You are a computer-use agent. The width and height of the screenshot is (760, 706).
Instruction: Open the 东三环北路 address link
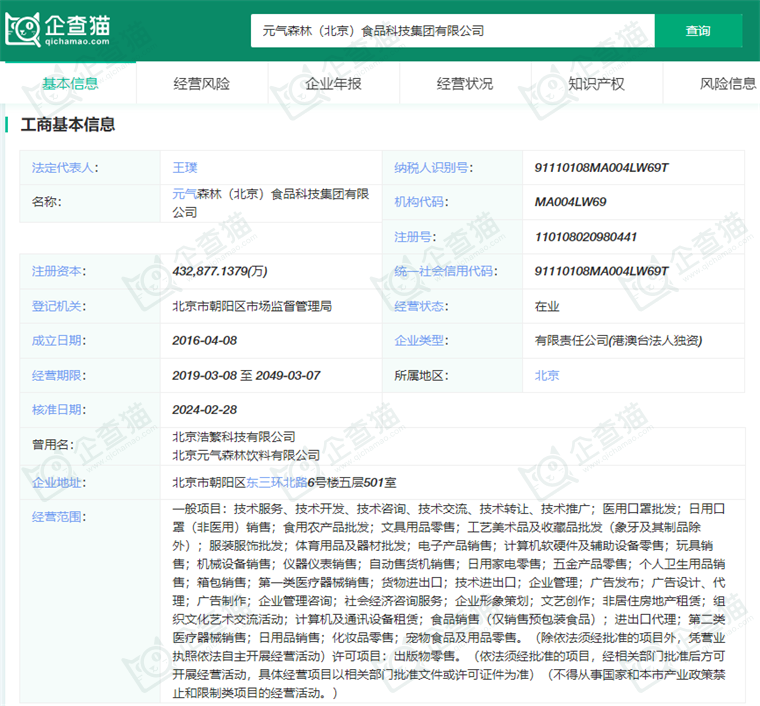[277, 483]
